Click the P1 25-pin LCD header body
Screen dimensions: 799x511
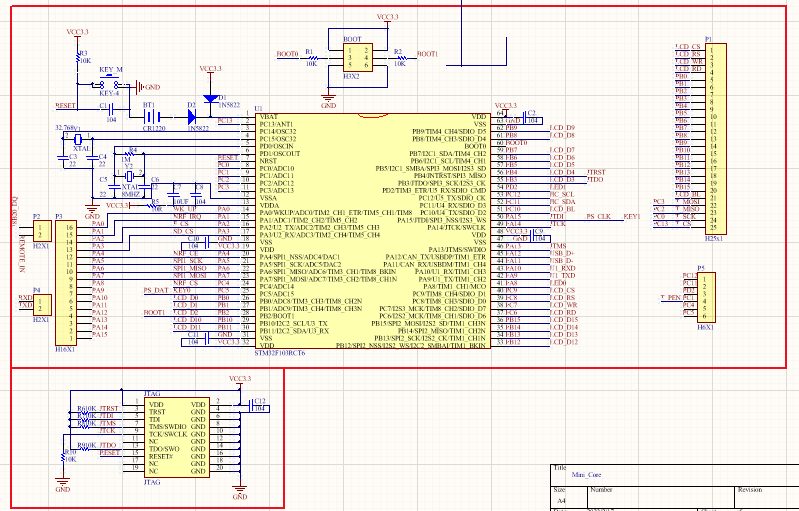(716, 139)
